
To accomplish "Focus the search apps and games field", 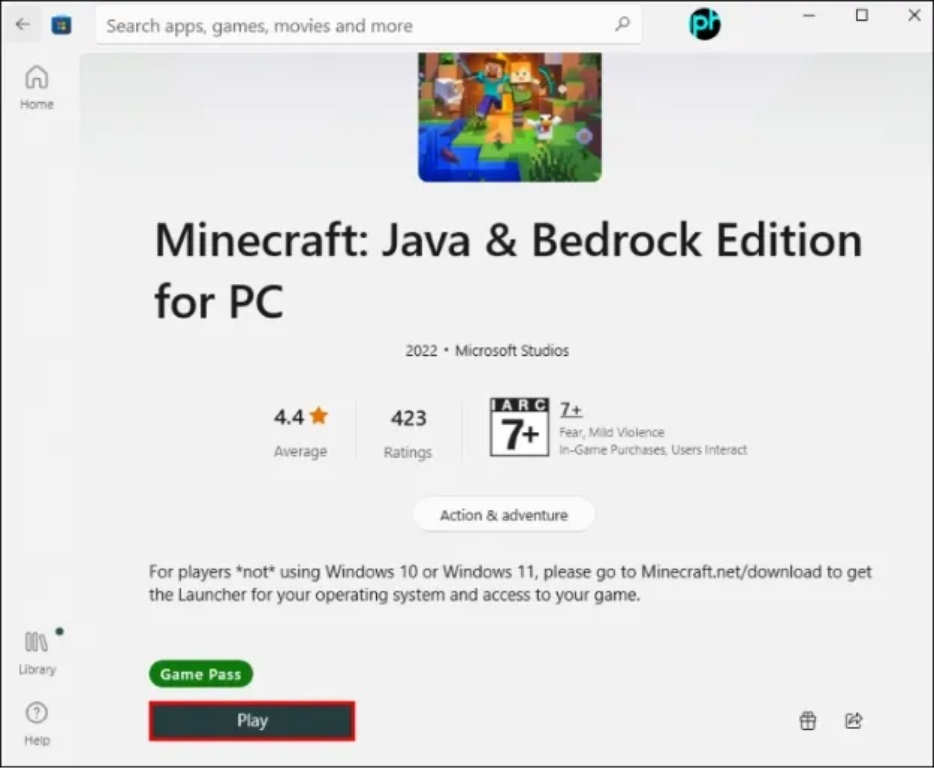I will point(350,25).
